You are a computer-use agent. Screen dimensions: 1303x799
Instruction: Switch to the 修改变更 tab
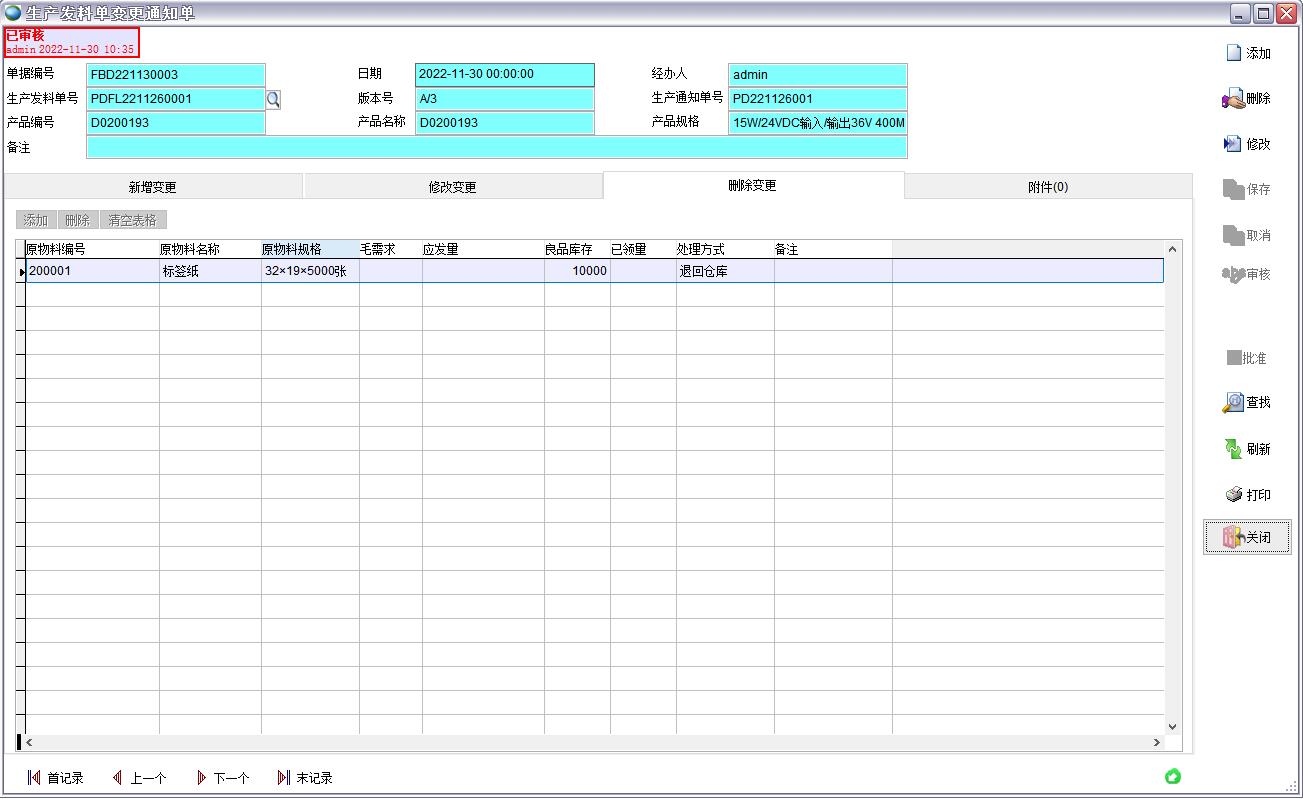pyautogui.click(x=453, y=187)
